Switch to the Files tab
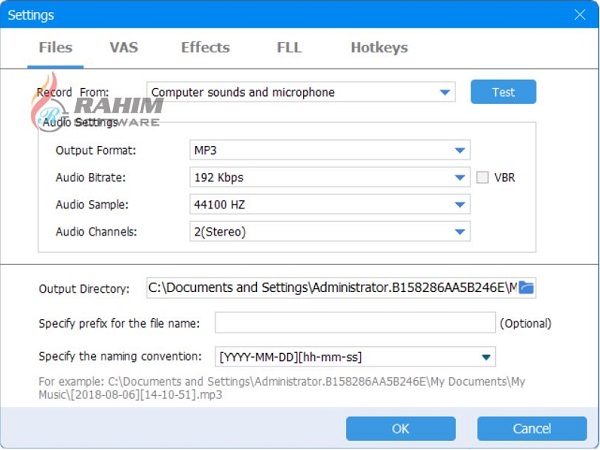Screen dimensions: 600x450 pos(55,48)
